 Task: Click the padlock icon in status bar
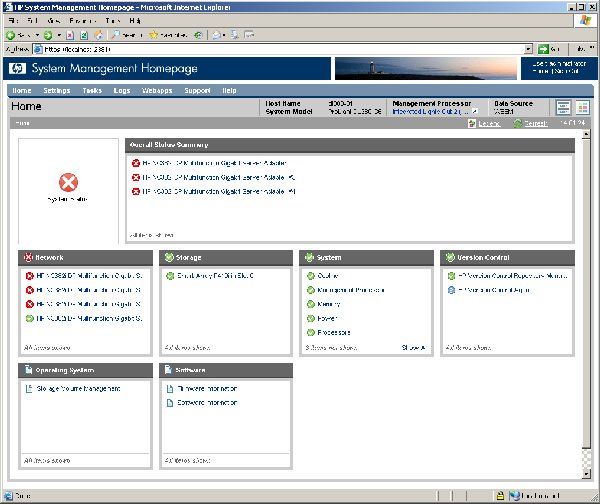click(500, 496)
